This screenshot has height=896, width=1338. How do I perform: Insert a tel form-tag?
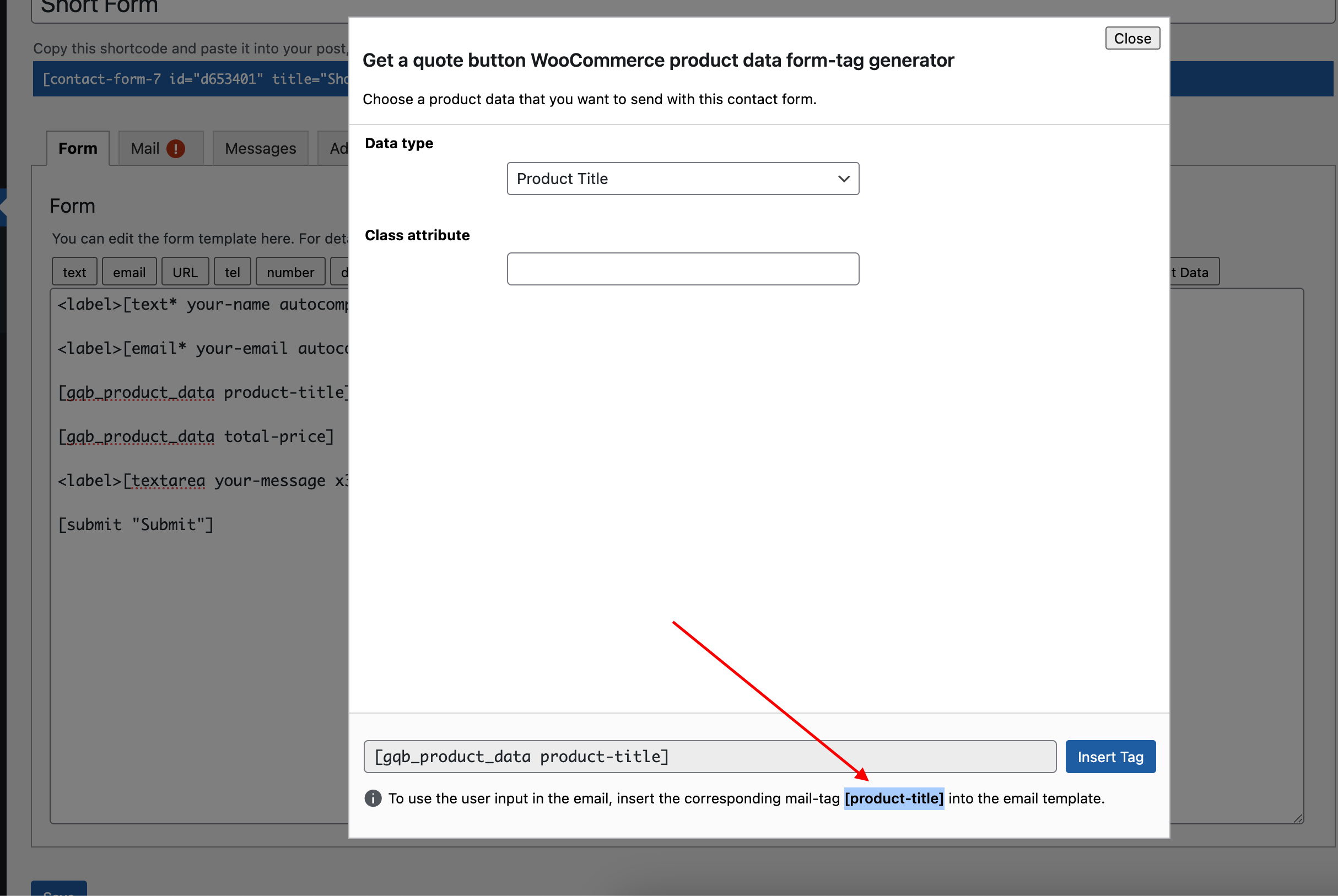click(232, 272)
